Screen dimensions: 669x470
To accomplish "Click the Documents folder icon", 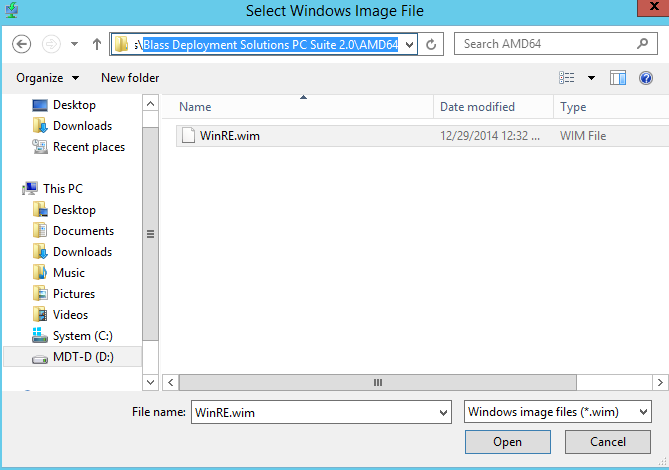I will 40,230.
